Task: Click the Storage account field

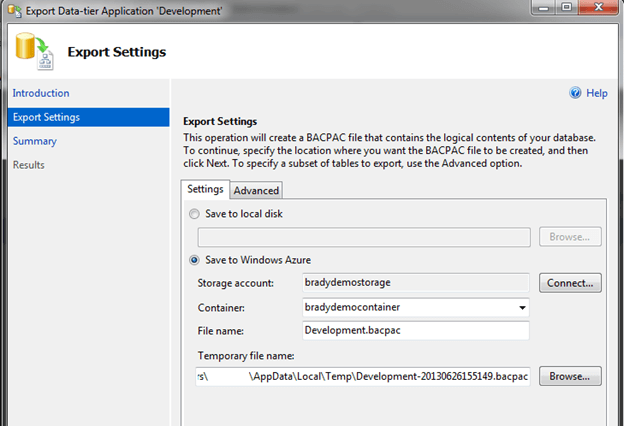Action: pyautogui.click(x=415, y=283)
